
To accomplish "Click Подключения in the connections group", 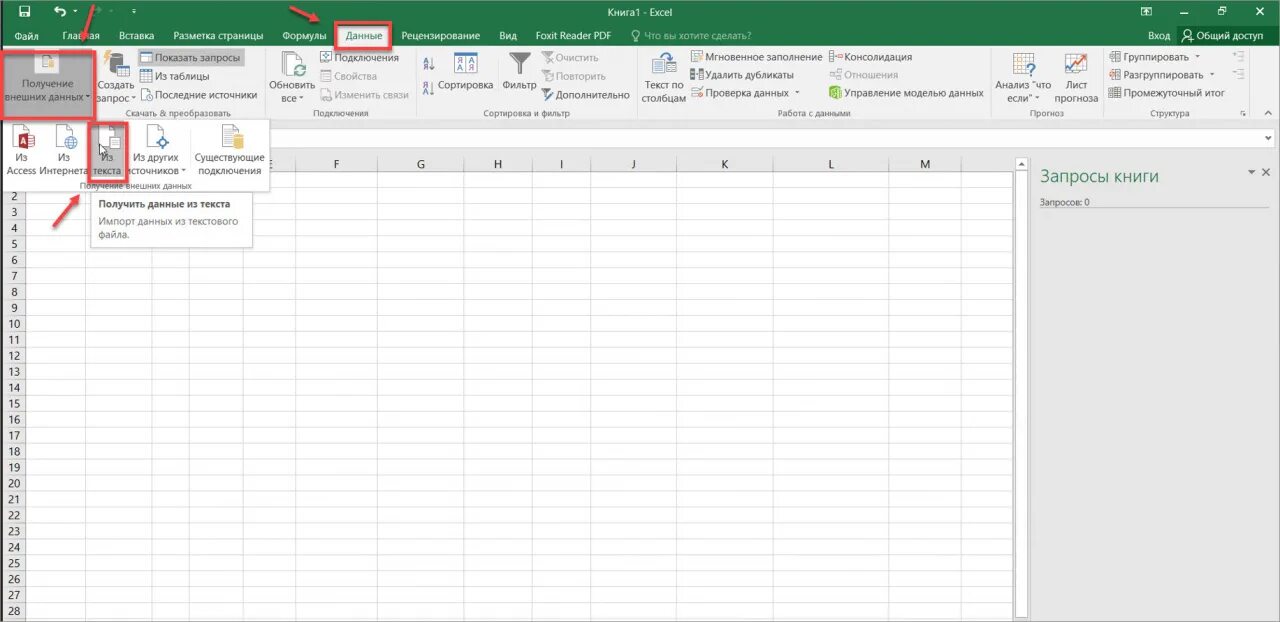I will click(x=359, y=58).
